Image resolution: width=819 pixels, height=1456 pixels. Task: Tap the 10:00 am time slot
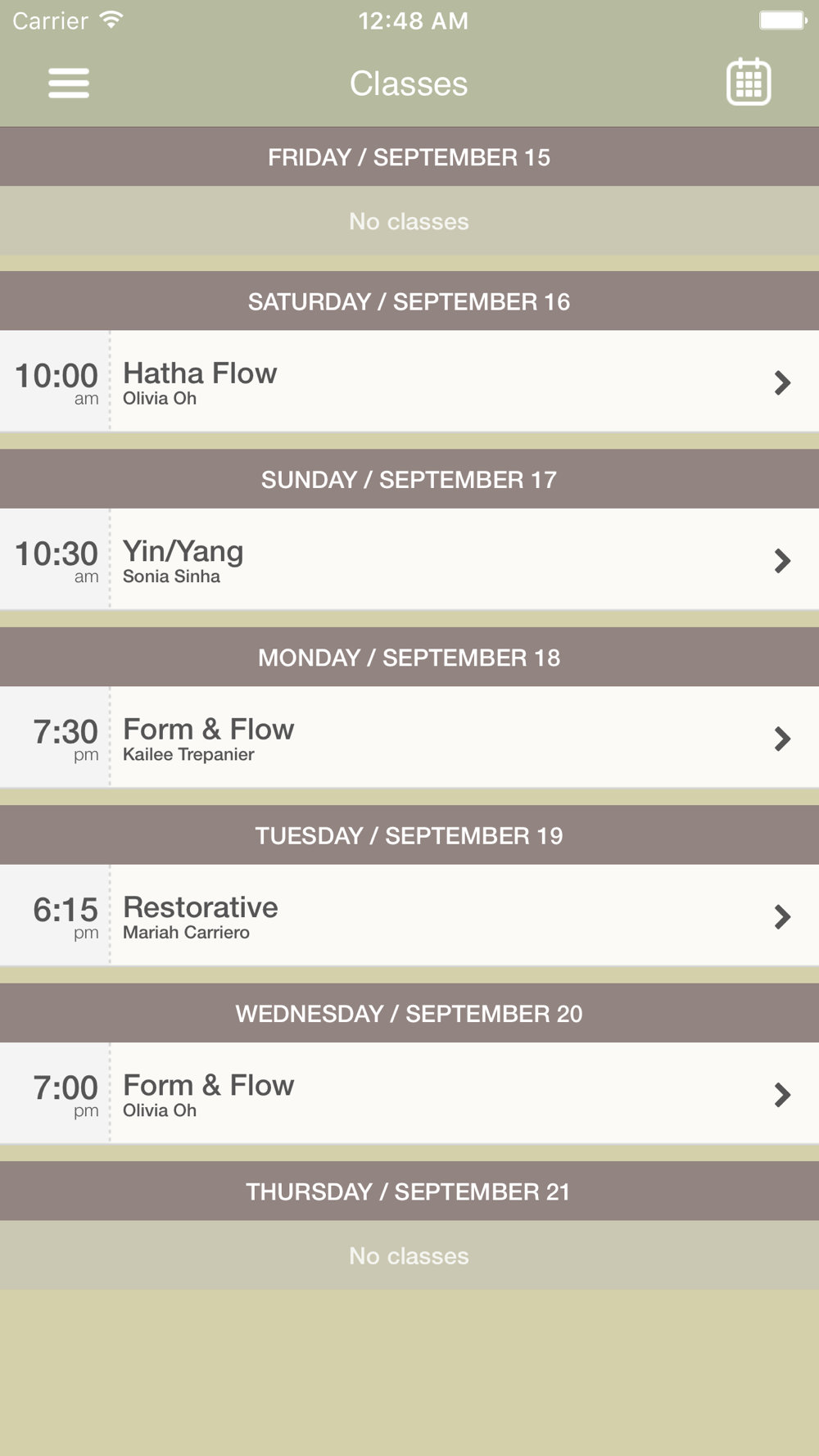click(x=57, y=382)
